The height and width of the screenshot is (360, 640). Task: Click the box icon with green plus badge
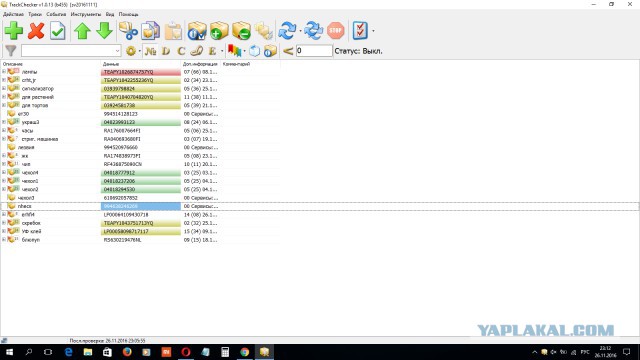(219, 31)
